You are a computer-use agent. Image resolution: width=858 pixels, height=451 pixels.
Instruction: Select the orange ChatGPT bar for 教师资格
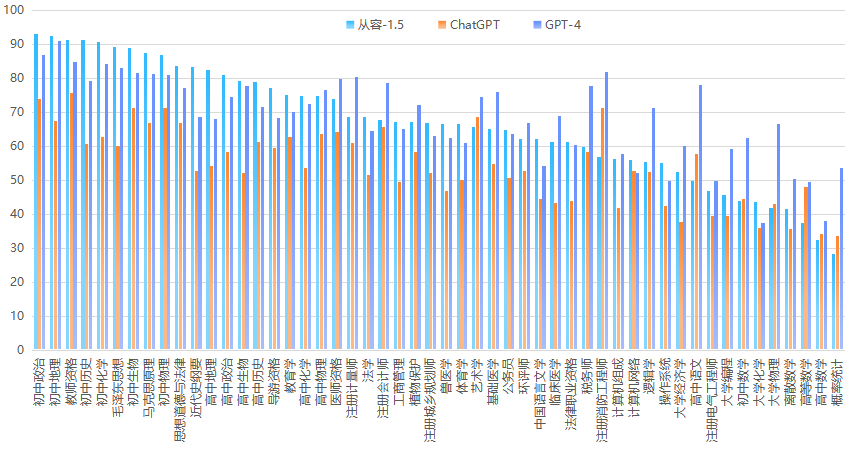(x=71, y=222)
